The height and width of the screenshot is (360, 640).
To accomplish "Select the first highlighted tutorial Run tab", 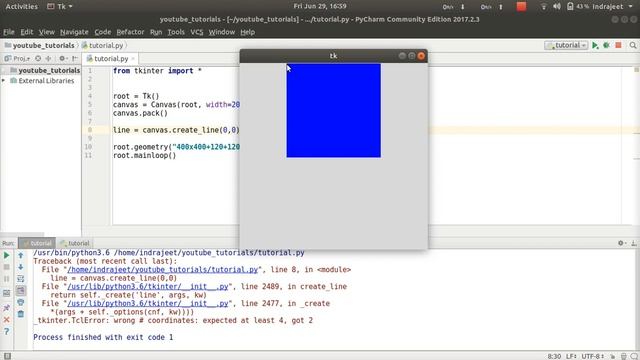I will tap(37, 243).
